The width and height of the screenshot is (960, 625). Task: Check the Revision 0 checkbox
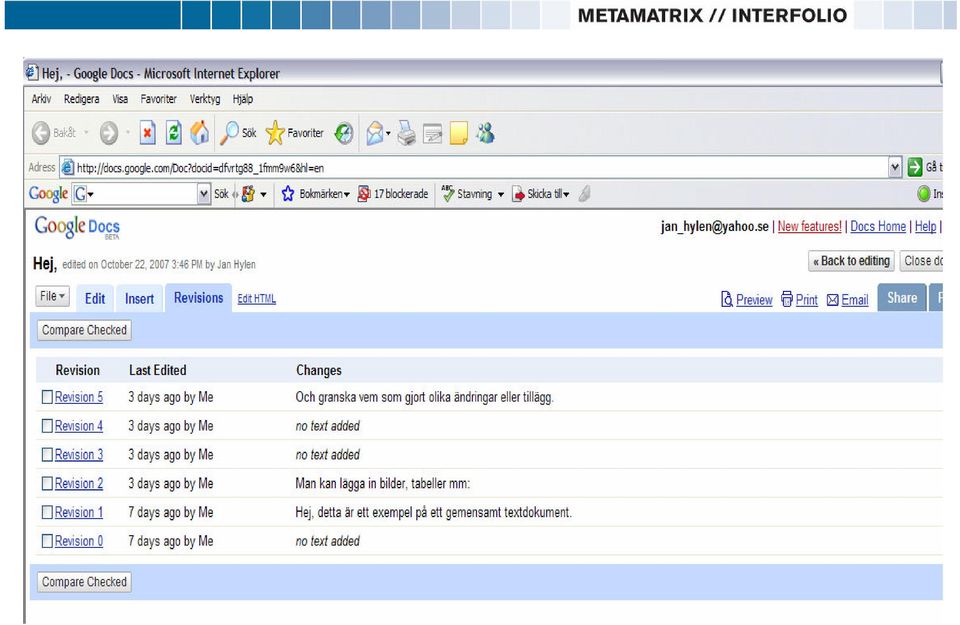[x=47, y=541]
